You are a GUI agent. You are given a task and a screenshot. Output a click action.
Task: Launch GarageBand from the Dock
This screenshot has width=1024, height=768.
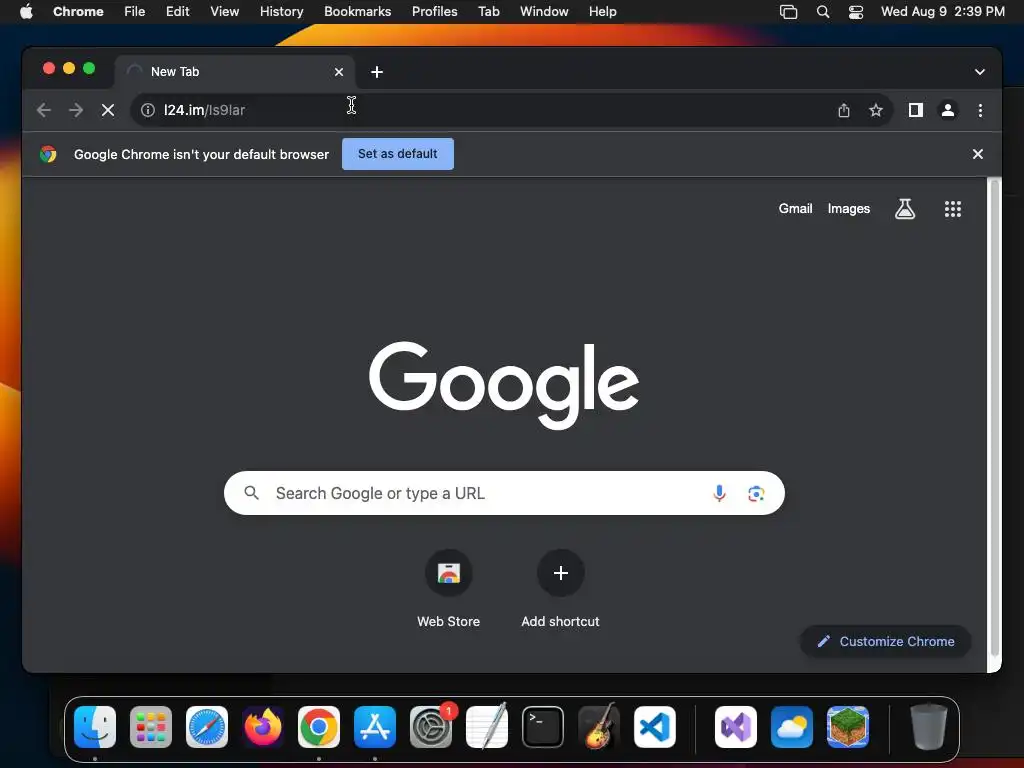(x=599, y=727)
